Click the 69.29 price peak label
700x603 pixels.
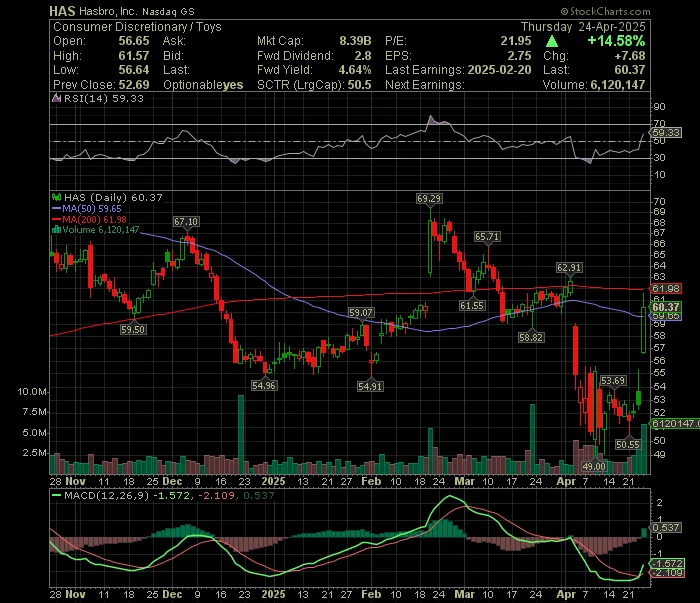tap(429, 198)
